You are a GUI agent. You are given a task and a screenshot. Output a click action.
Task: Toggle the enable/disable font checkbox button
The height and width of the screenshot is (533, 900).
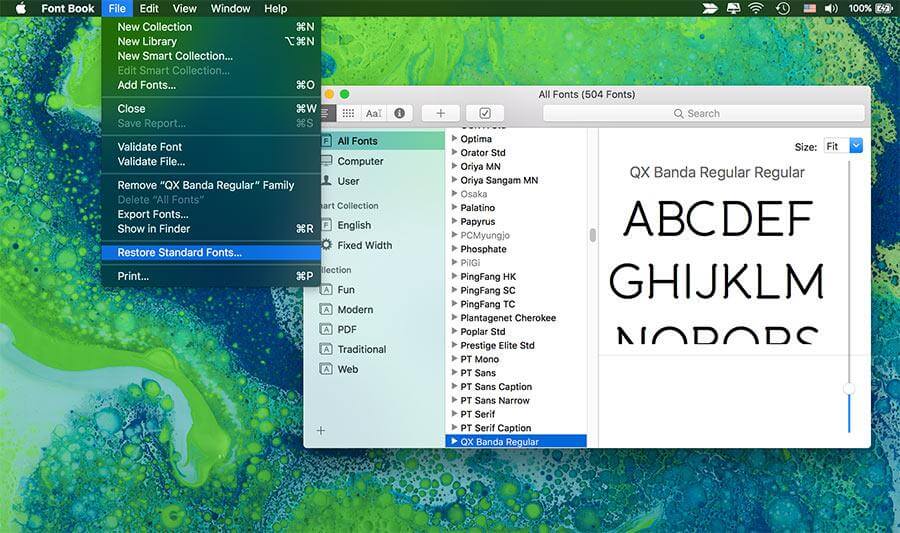click(x=485, y=113)
